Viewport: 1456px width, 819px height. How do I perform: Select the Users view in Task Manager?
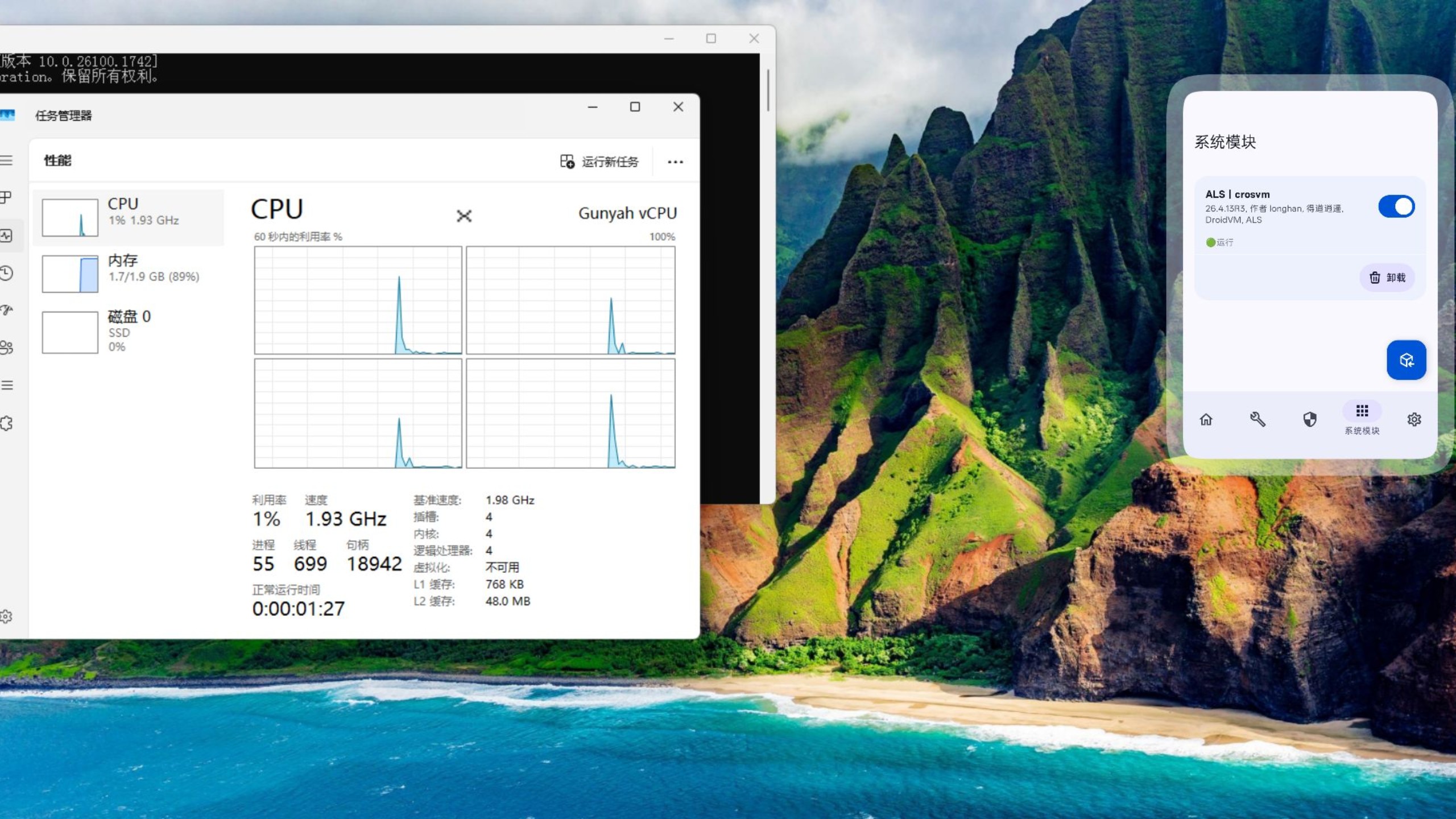click(7, 348)
